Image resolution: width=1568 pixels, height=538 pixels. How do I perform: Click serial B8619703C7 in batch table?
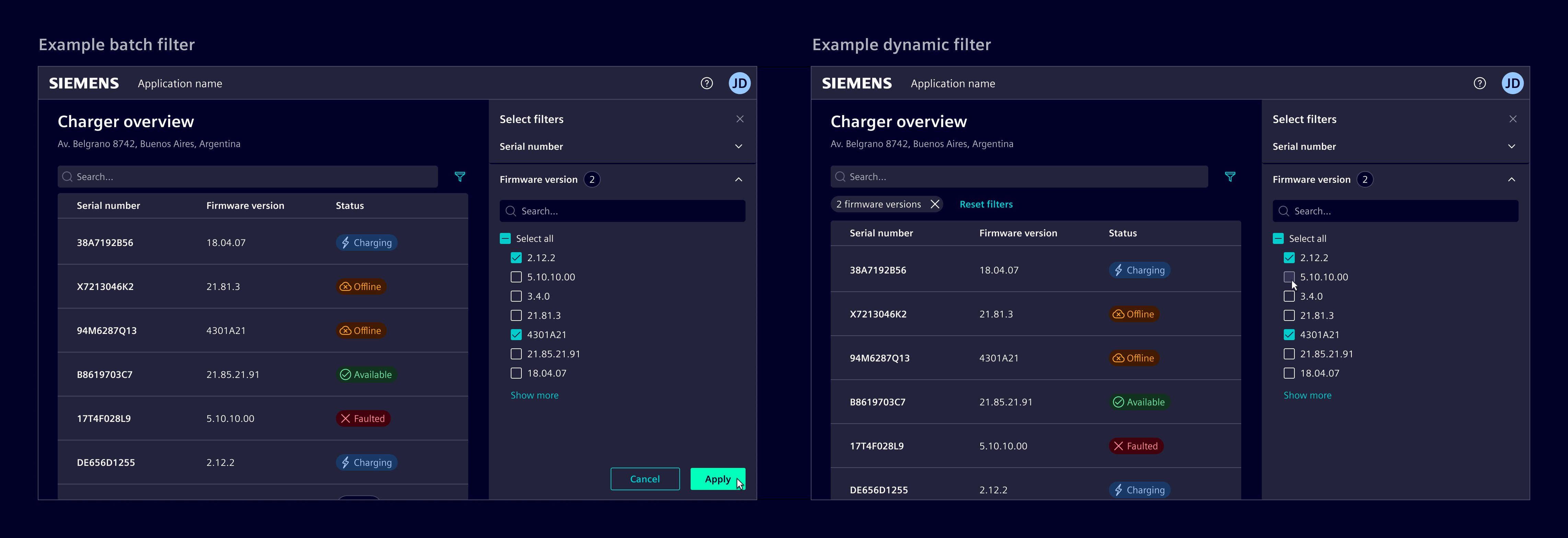105,375
